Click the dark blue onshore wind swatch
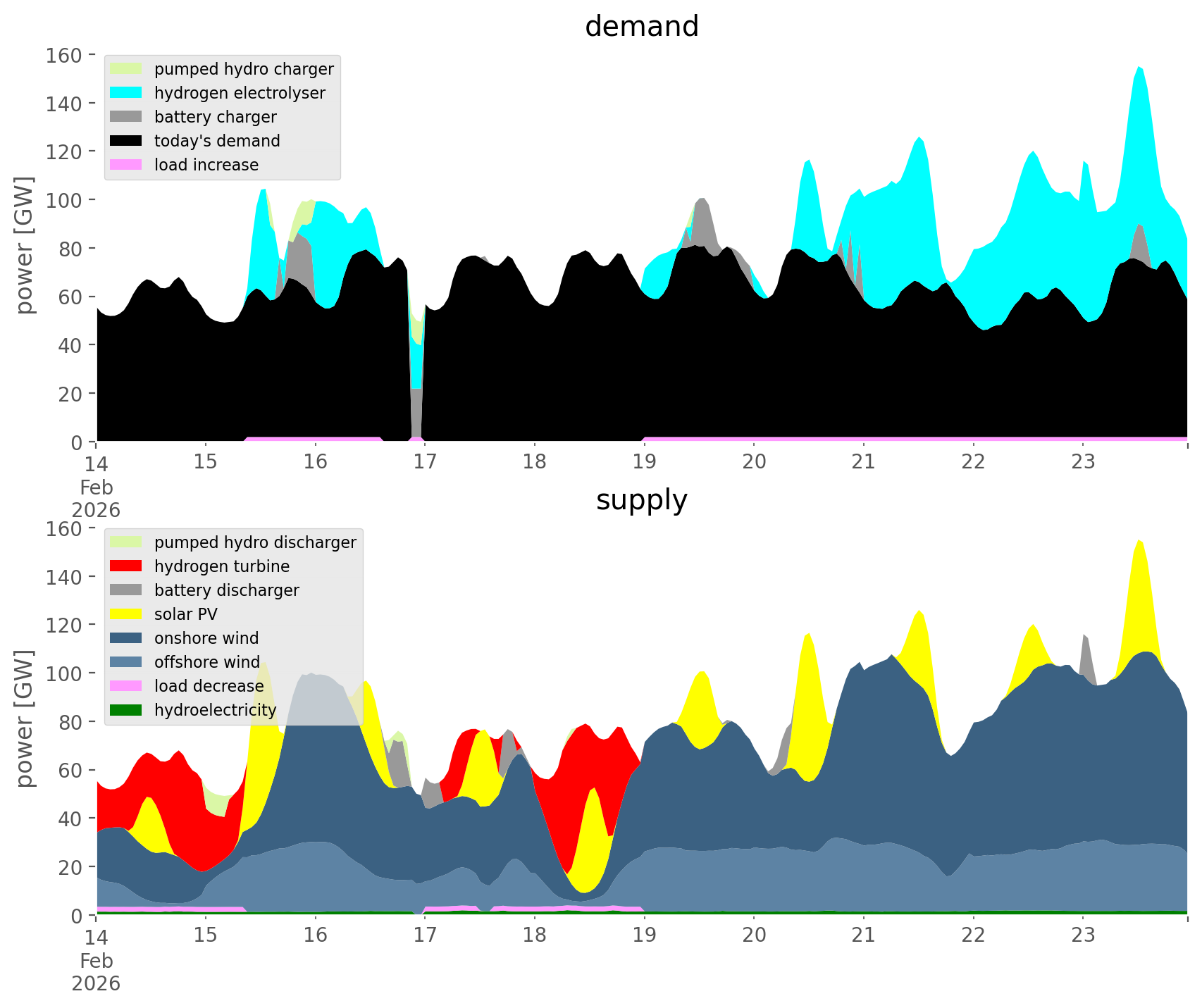Image resolution: width=1202 pixels, height=1008 pixels. tap(127, 638)
